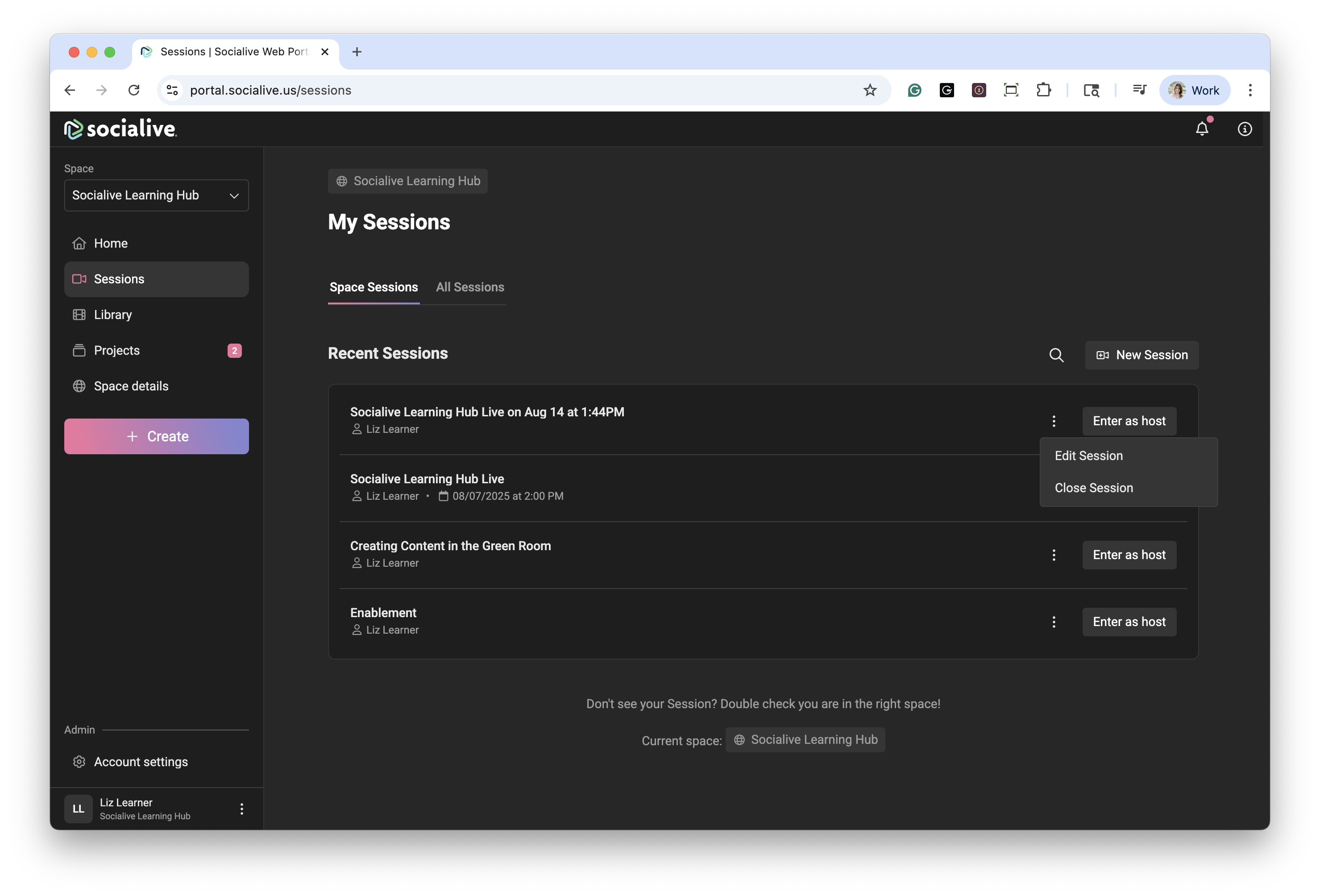
Task: Open Liz Learner user menu dots
Action: point(241,809)
